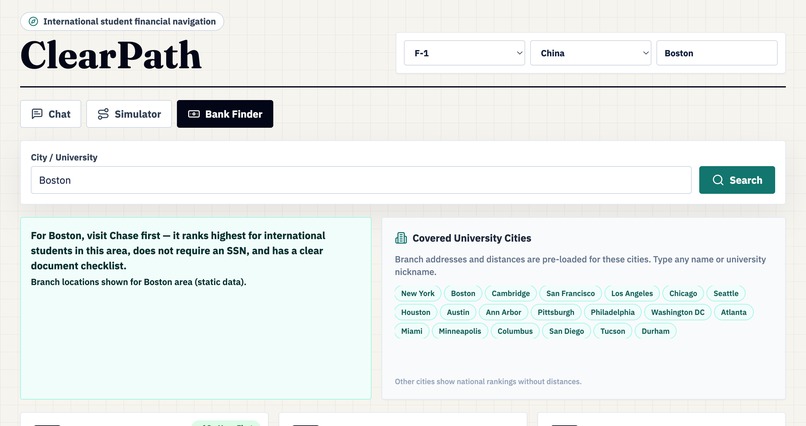
Task: Switch to the Chat tab
Action: pyautogui.click(x=51, y=114)
